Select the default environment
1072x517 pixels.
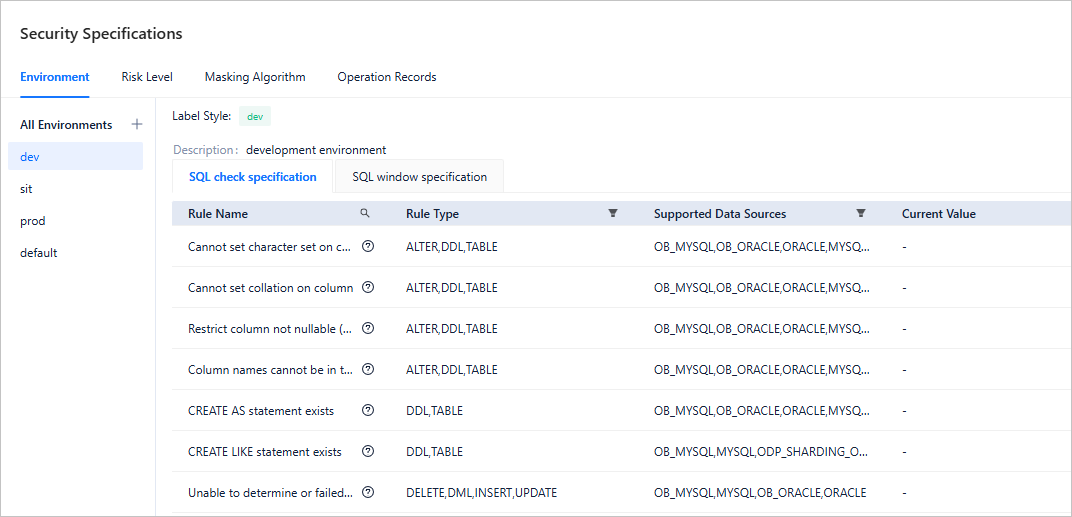click(x=39, y=253)
